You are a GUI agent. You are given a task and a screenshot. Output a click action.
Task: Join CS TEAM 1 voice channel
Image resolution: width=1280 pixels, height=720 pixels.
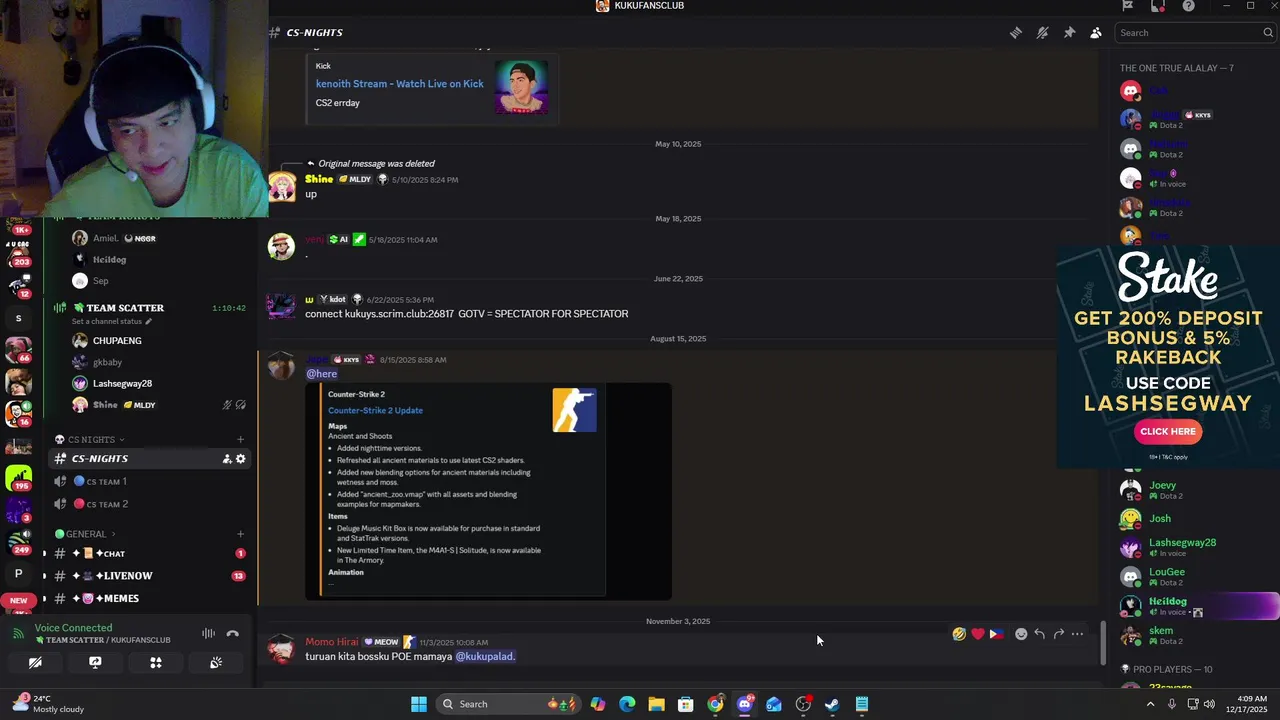coord(150,482)
